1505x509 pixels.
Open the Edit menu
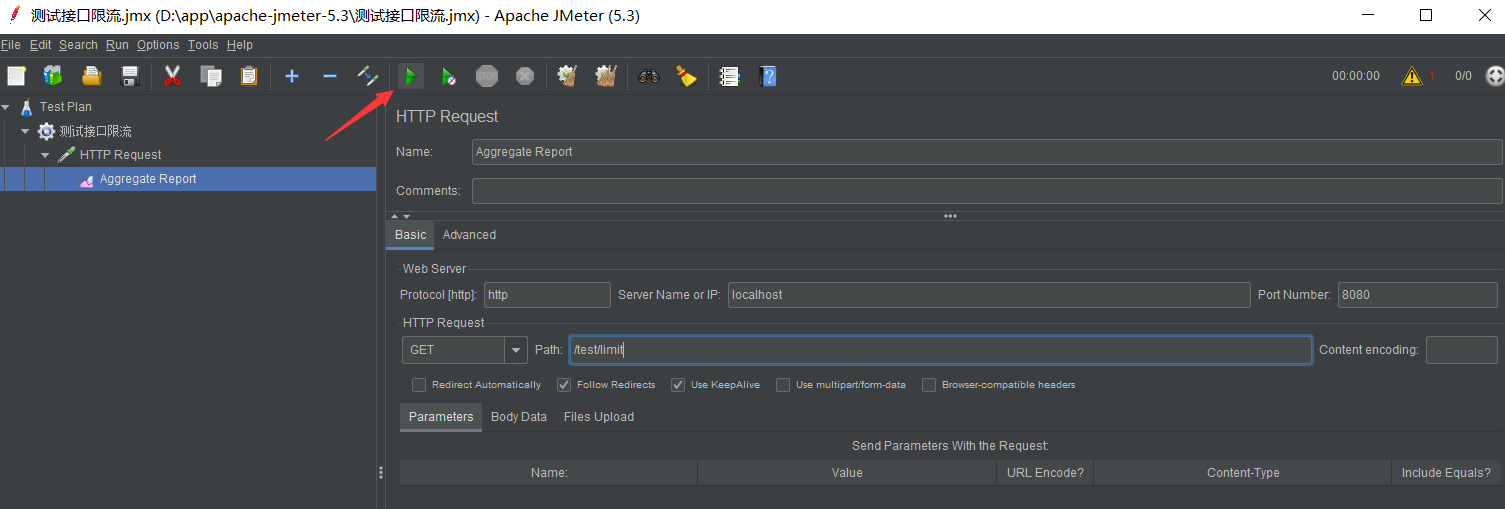[x=40, y=45]
